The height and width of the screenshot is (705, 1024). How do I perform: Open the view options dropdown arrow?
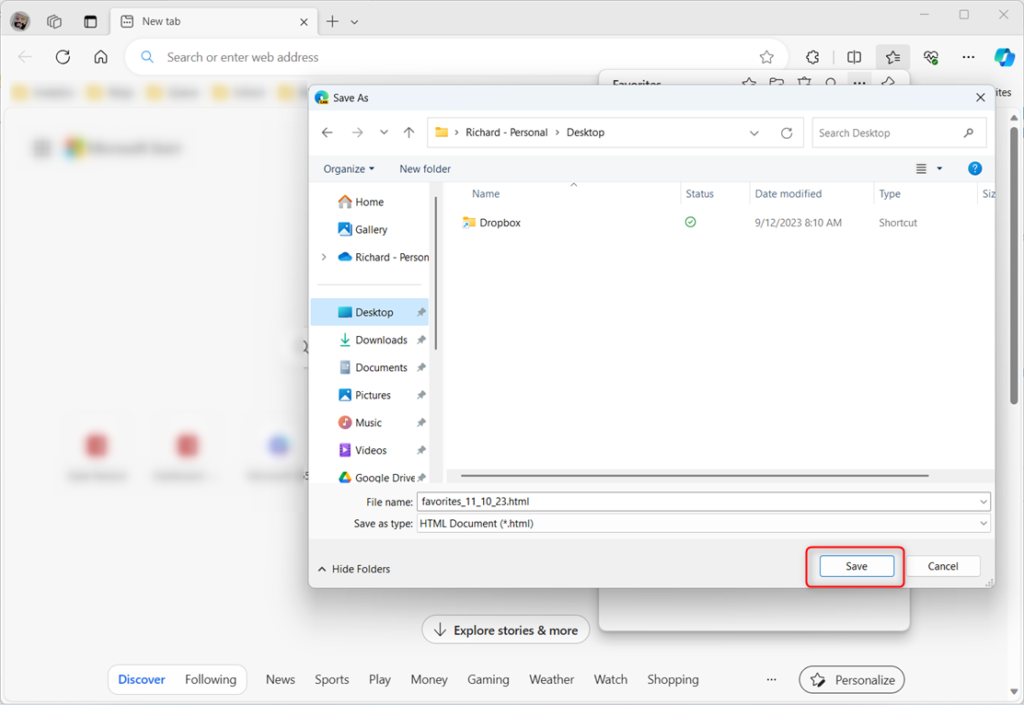[940, 169]
